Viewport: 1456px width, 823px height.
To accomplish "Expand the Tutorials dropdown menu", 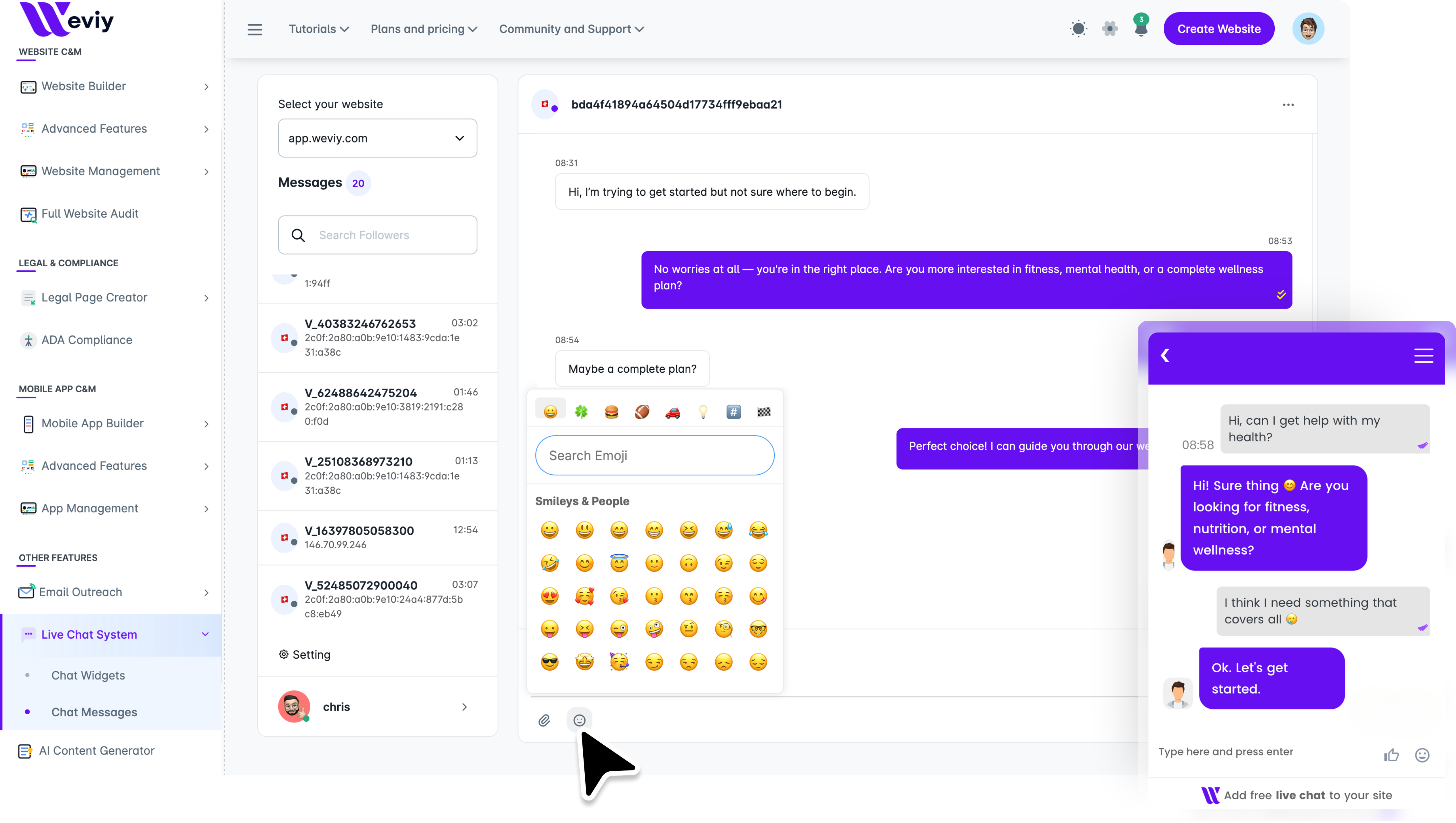I will click(318, 29).
